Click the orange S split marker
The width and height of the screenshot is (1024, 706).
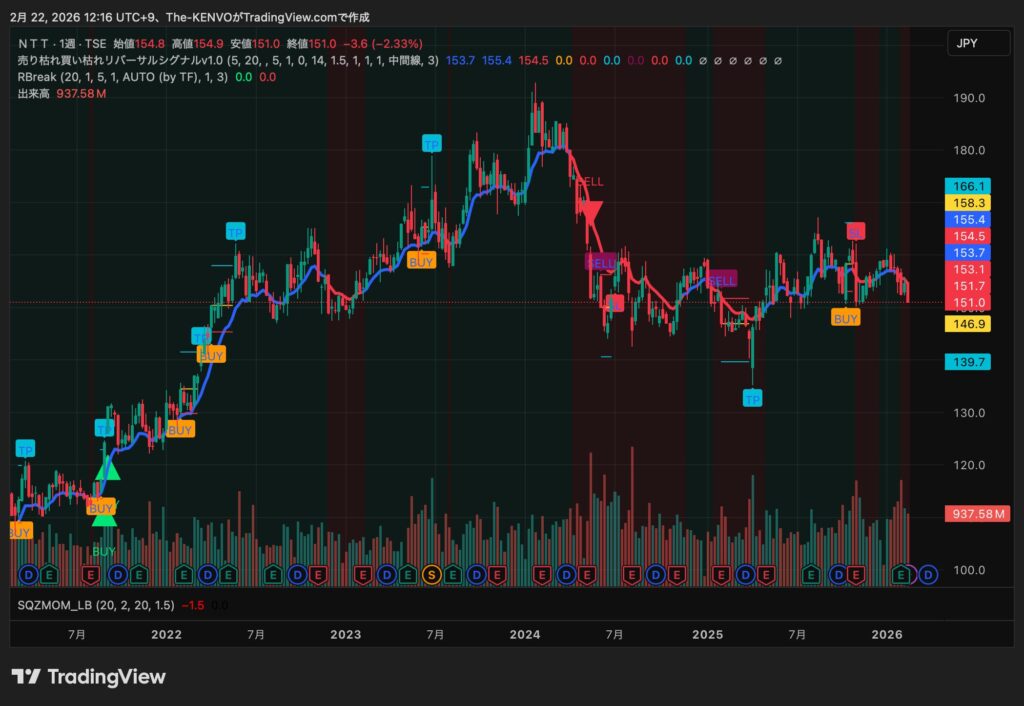pyautogui.click(x=432, y=574)
